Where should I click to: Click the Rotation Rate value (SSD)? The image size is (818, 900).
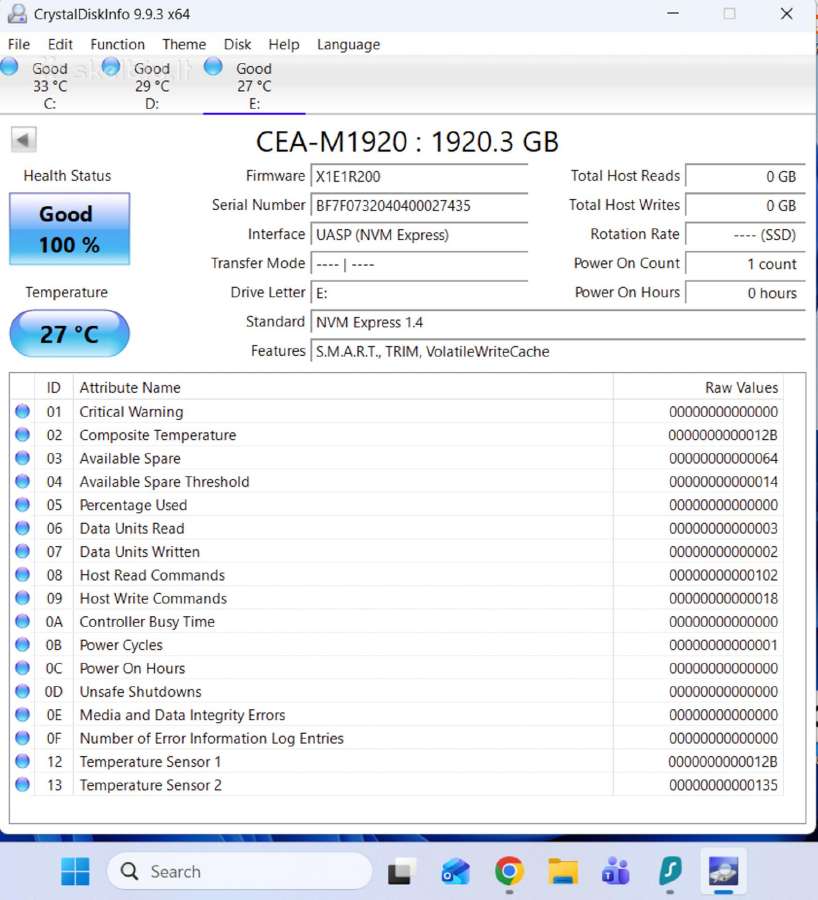coord(746,235)
